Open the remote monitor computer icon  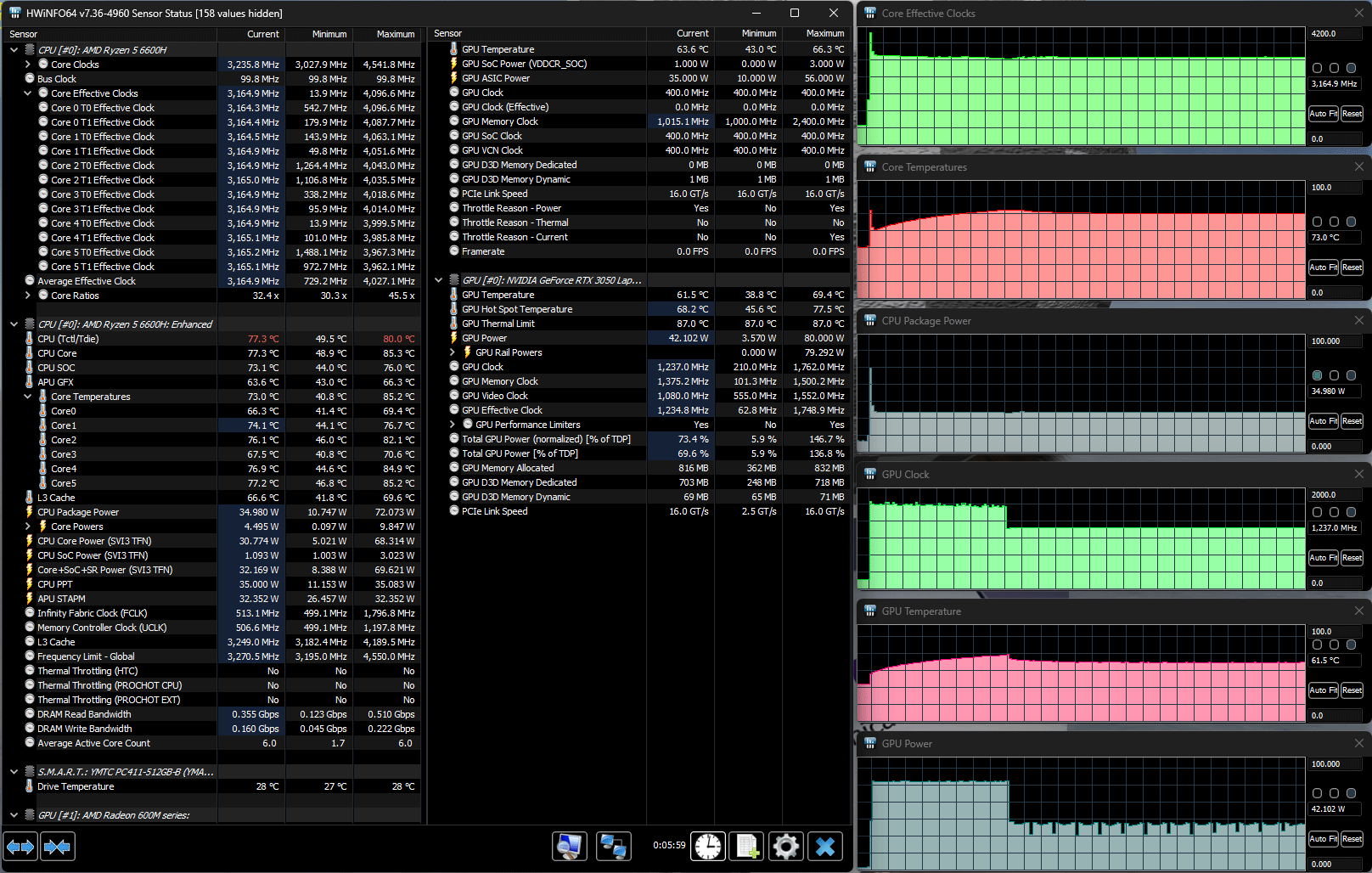(x=570, y=847)
